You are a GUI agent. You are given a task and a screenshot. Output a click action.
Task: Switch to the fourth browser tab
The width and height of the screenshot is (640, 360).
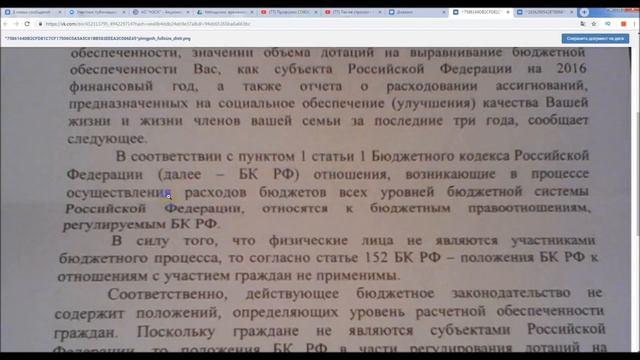pos(224,12)
